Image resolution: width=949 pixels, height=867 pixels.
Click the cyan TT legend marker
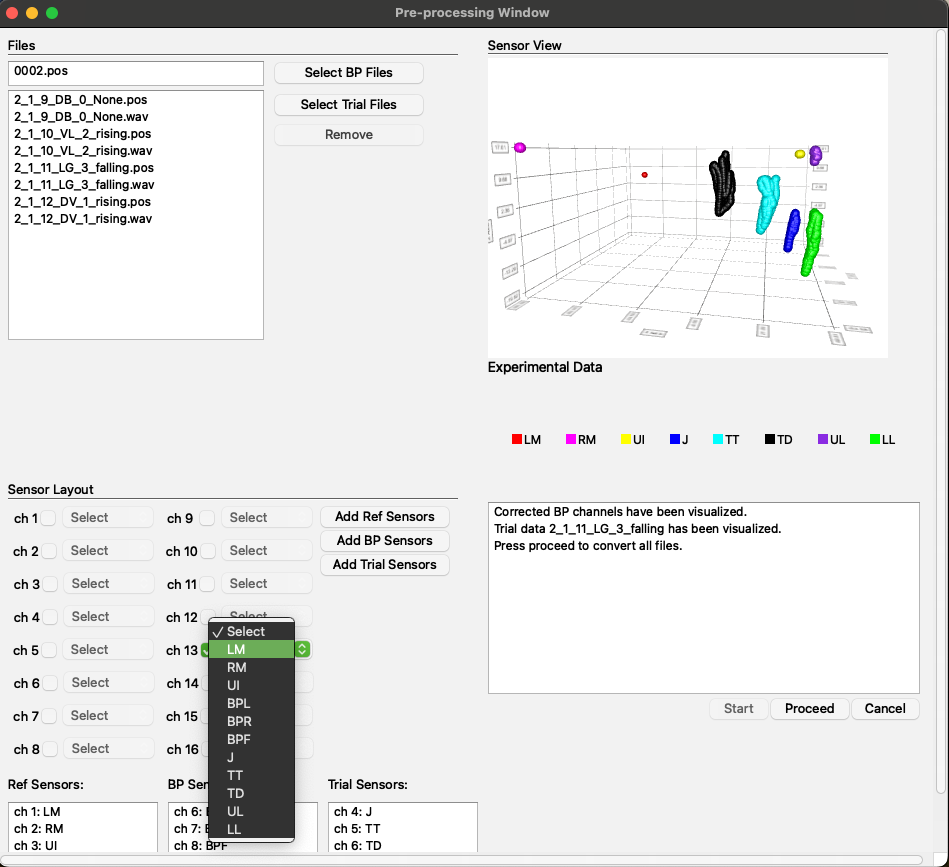coord(718,439)
